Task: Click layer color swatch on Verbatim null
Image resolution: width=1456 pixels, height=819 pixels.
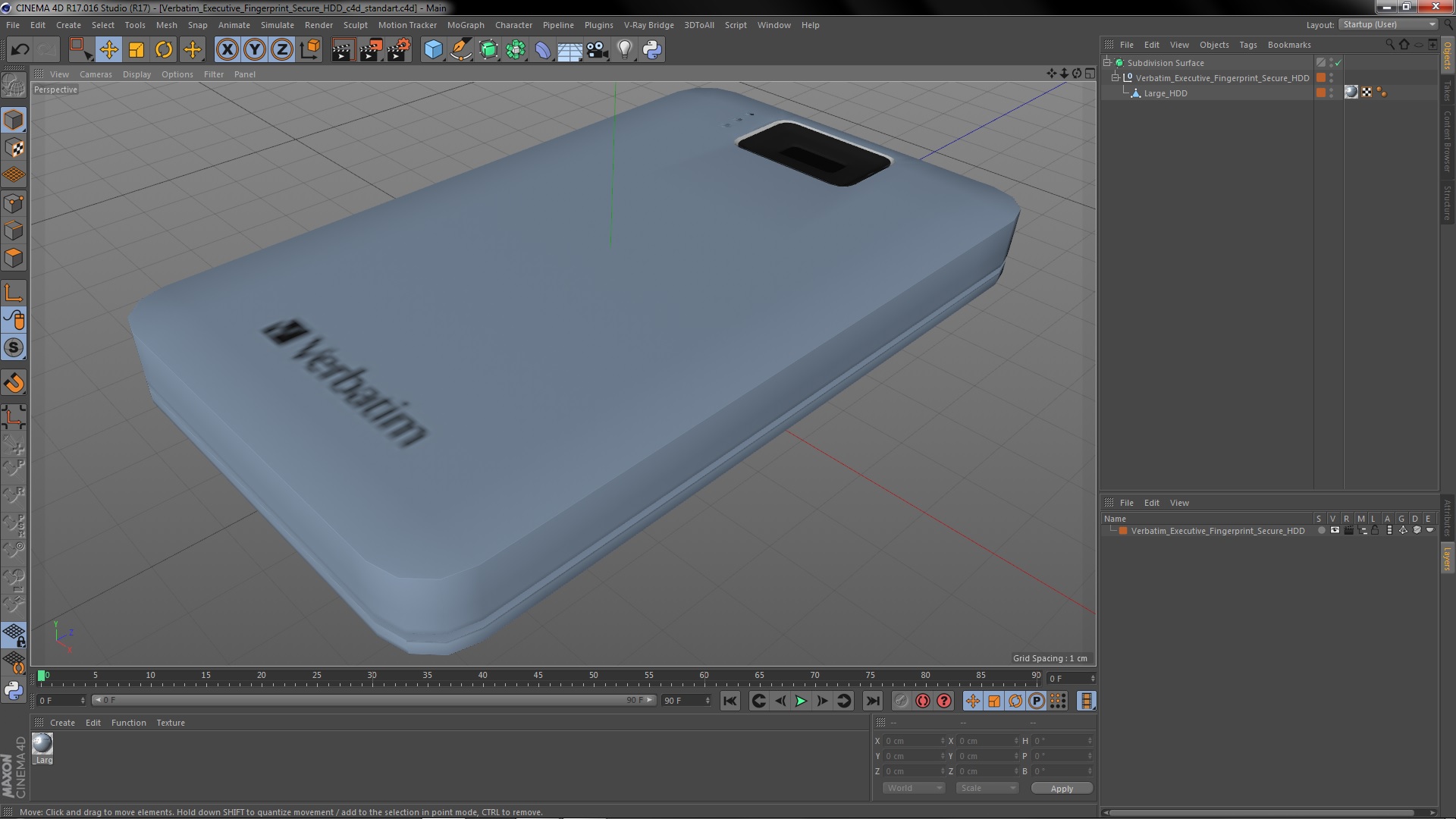Action: pyautogui.click(x=1321, y=77)
